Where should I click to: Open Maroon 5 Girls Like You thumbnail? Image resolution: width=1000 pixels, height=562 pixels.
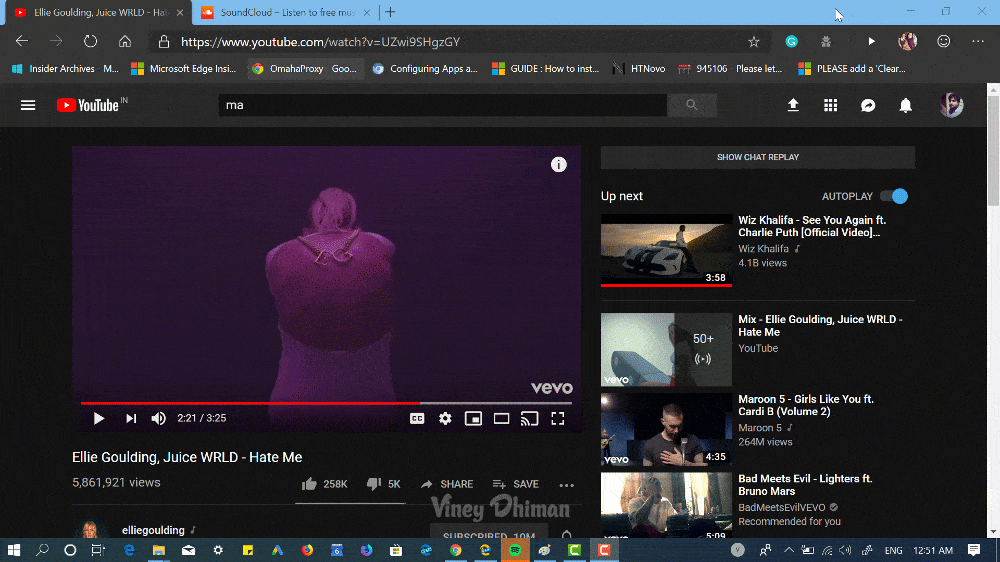[666, 429]
